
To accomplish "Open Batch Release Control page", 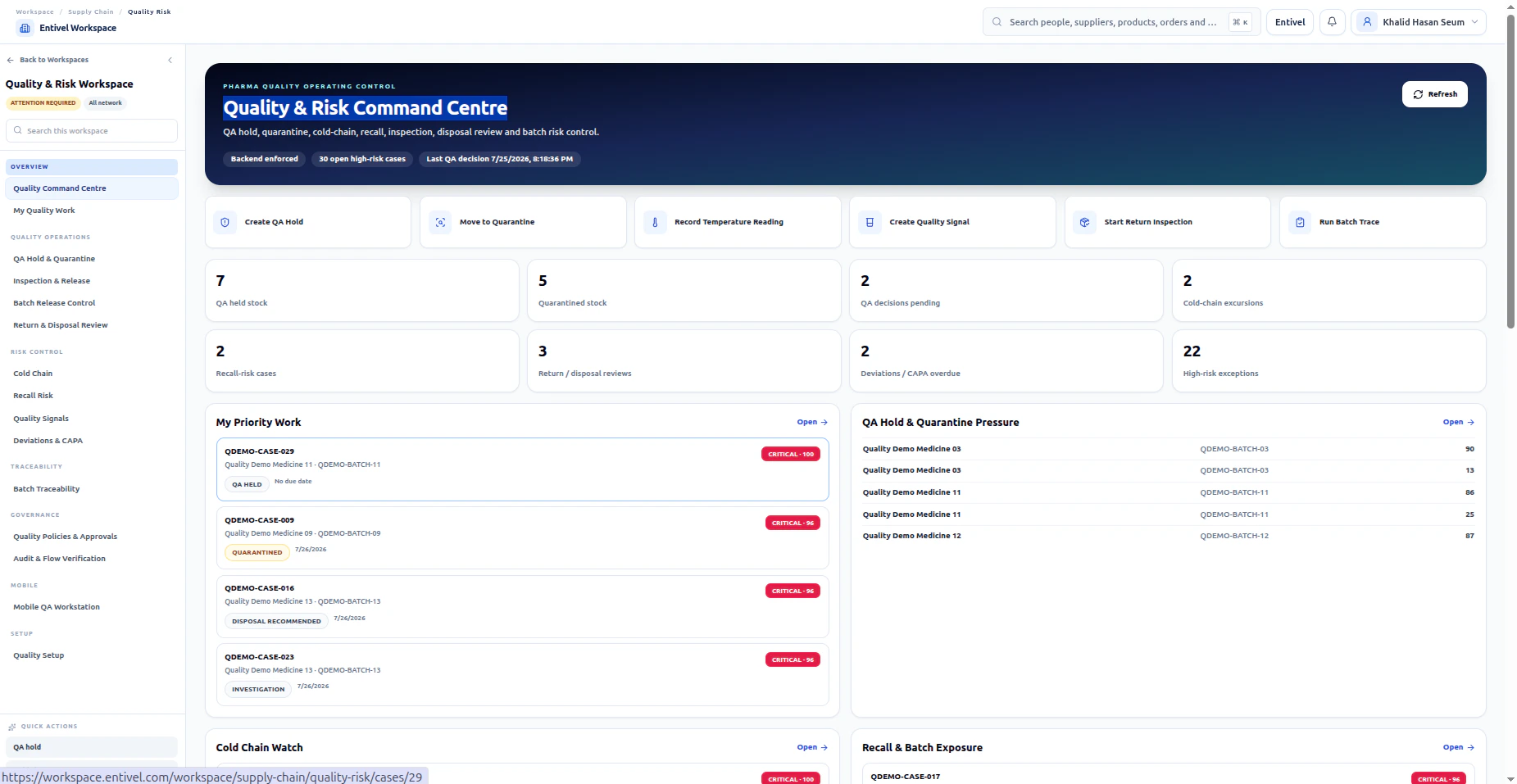I will click(92, 303).
